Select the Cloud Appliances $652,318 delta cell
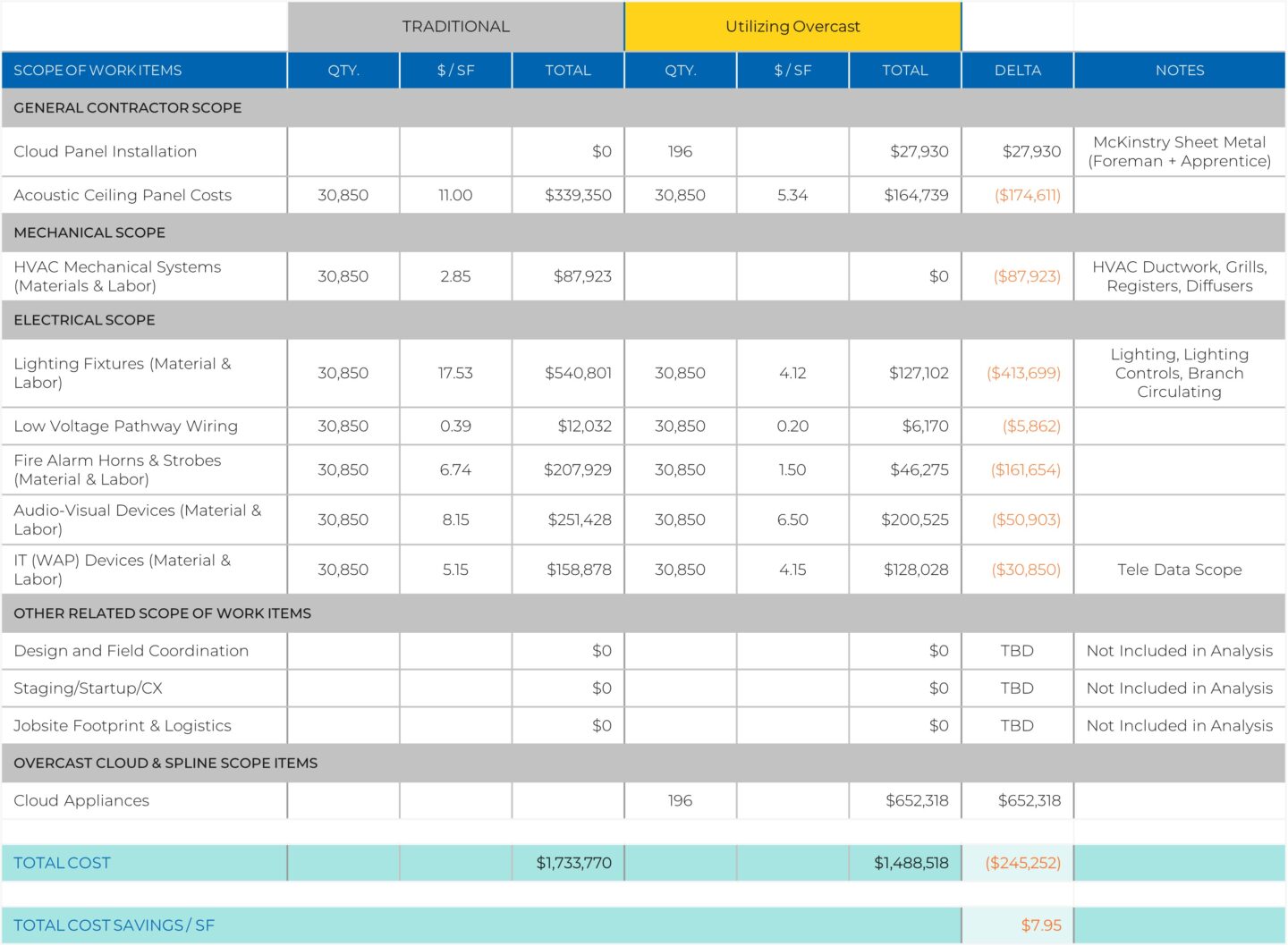 1029,801
